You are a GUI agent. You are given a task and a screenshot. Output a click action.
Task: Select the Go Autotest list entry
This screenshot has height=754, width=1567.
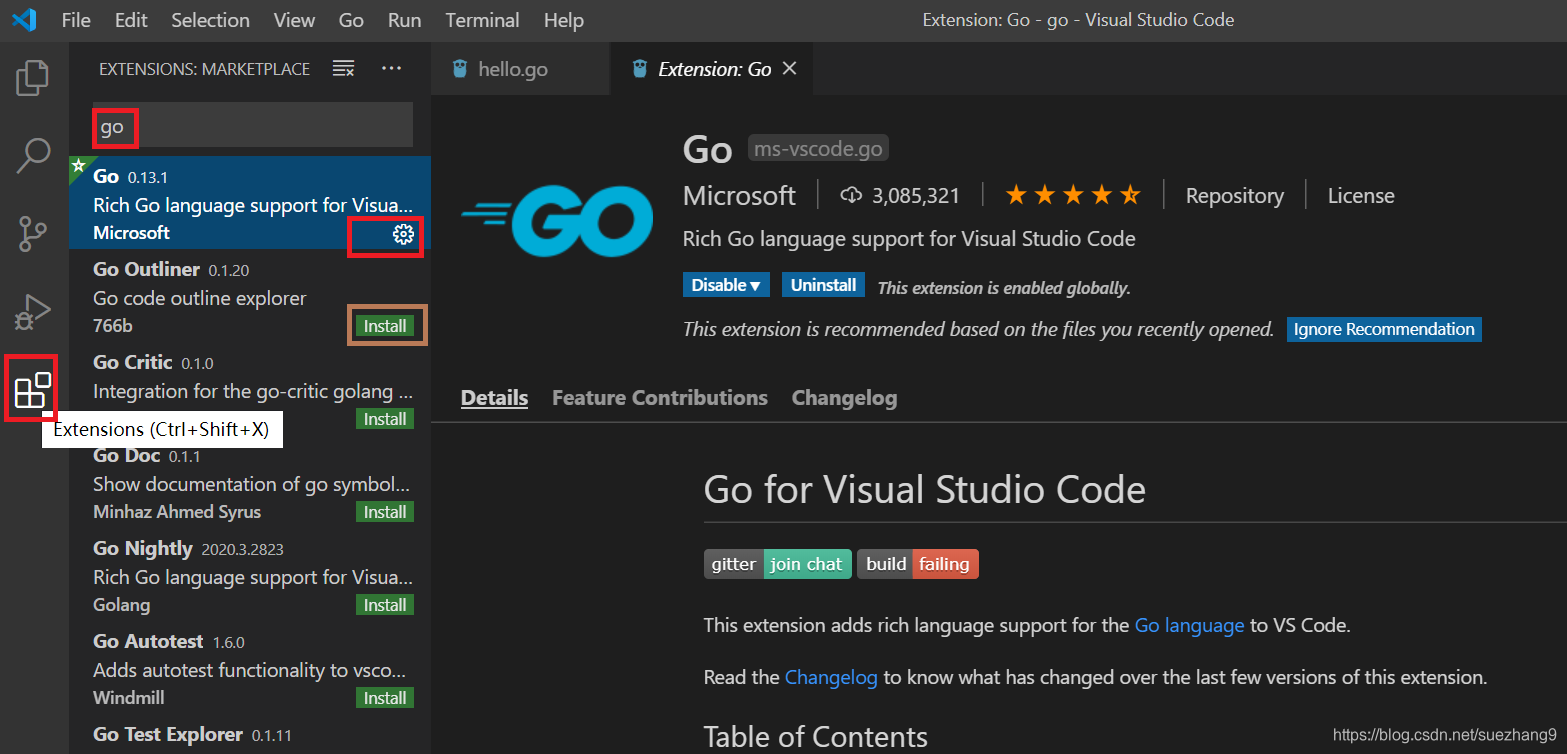click(x=250, y=668)
